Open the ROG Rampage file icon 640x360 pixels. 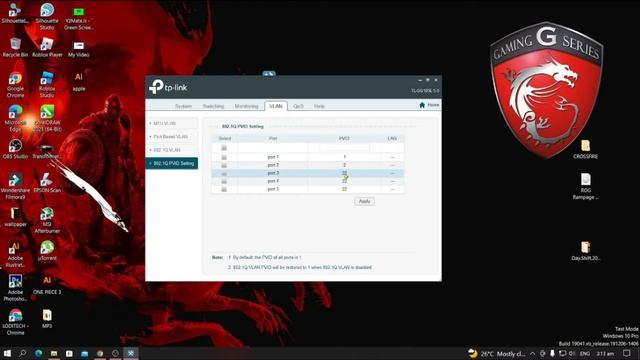tap(585, 187)
